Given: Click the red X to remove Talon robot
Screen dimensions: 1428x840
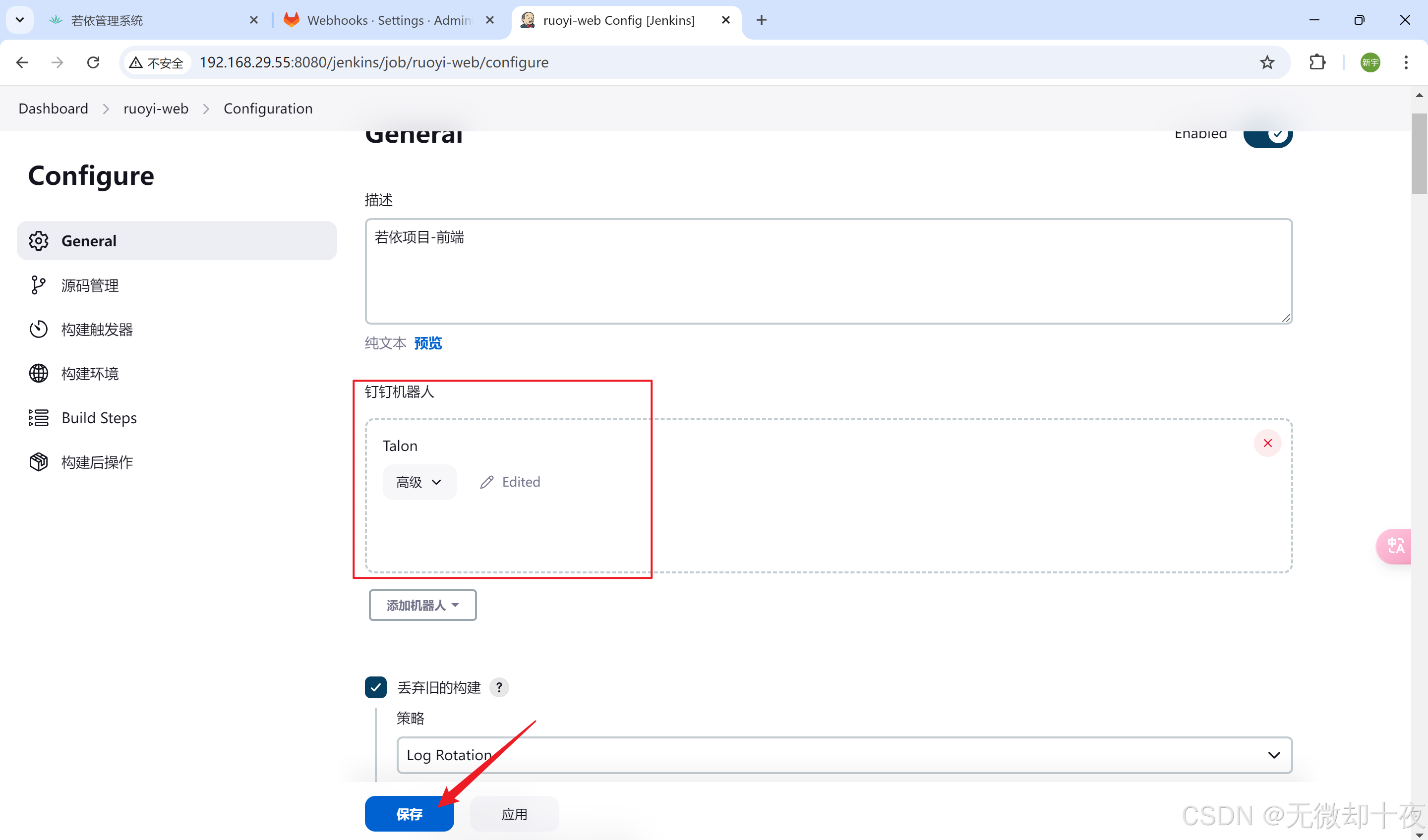Looking at the screenshot, I should pyautogui.click(x=1267, y=443).
